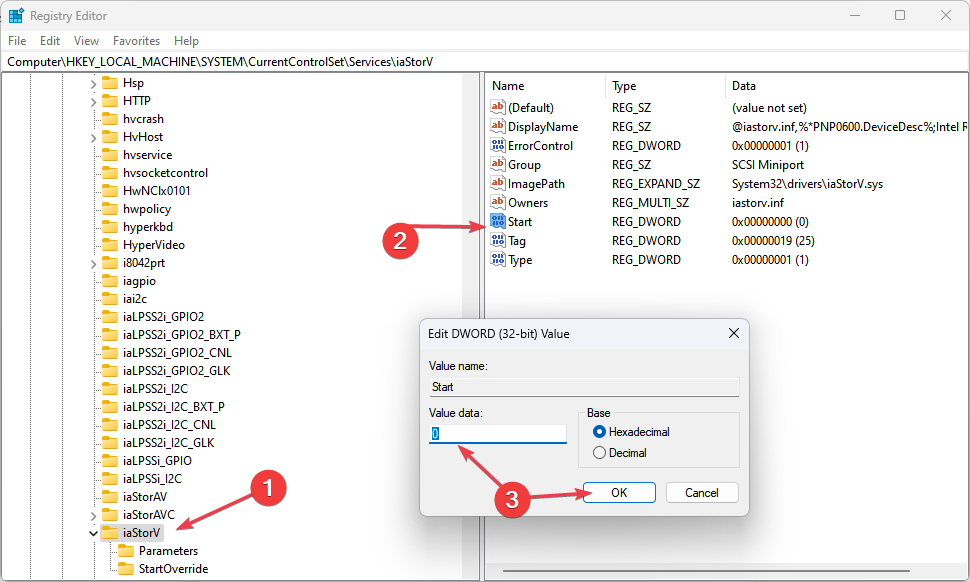The width and height of the screenshot is (970, 582).
Task: Open the View menu
Action: 86,41
